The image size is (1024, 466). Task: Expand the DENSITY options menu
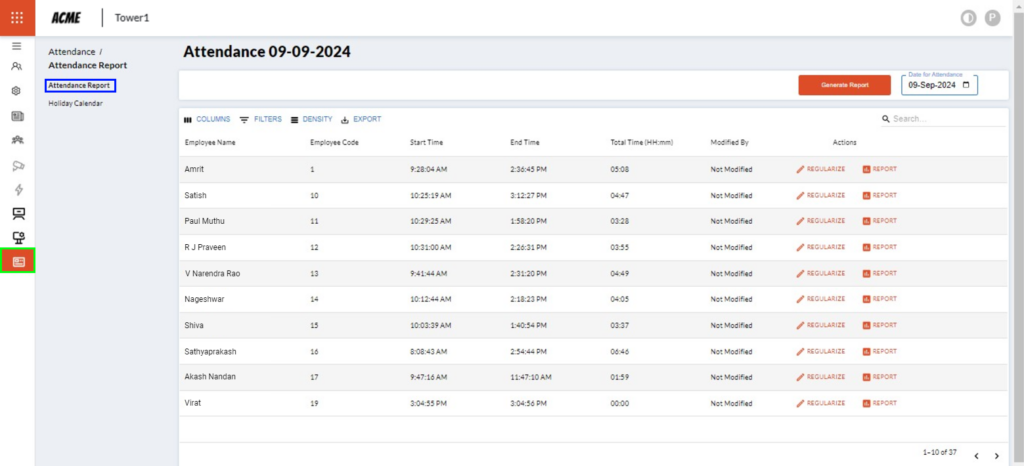311,119
